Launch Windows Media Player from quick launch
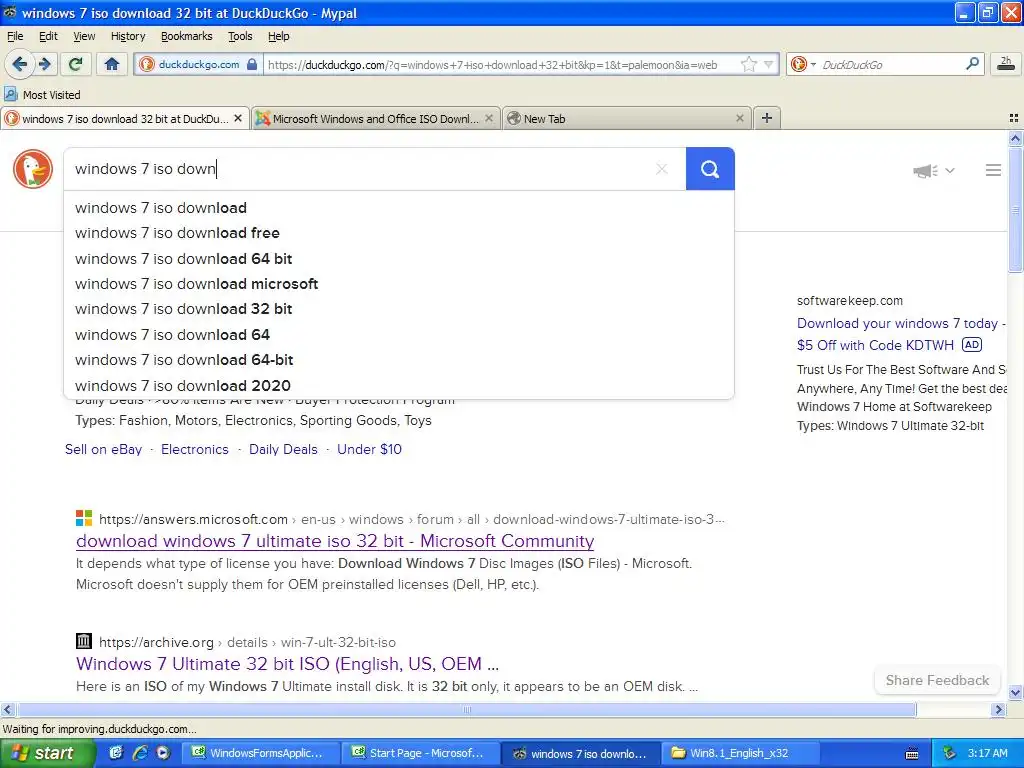Screen dimensions: 1024x768 163,753
